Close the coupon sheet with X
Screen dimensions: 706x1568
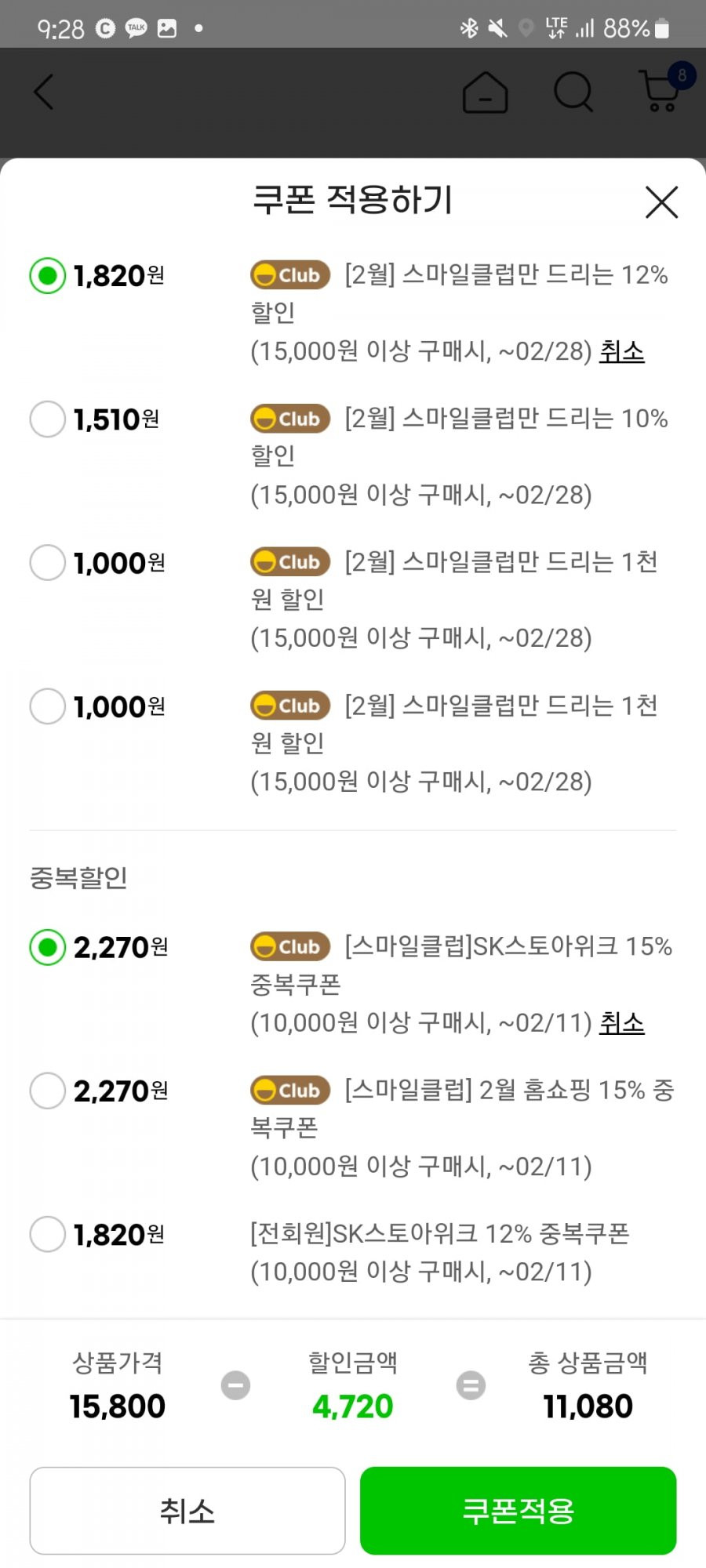click(x=661, y=202)
